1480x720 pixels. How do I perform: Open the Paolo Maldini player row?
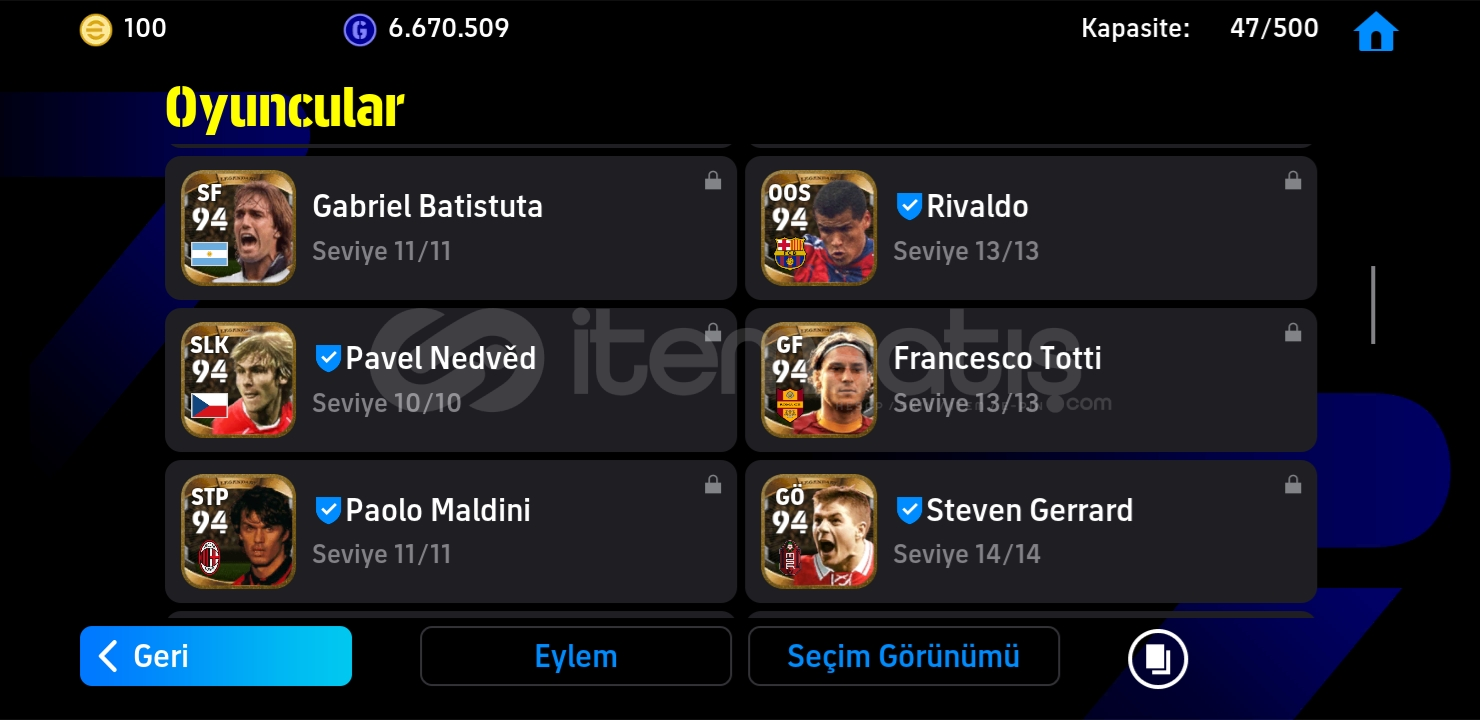[x=451, y=532]
